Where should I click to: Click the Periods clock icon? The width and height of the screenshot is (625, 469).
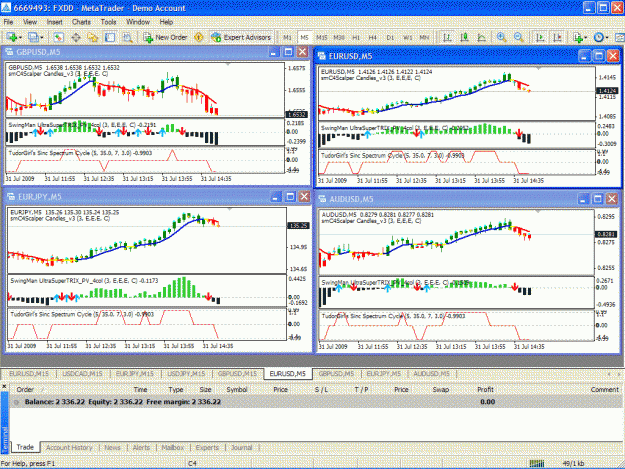click(599, 37)
